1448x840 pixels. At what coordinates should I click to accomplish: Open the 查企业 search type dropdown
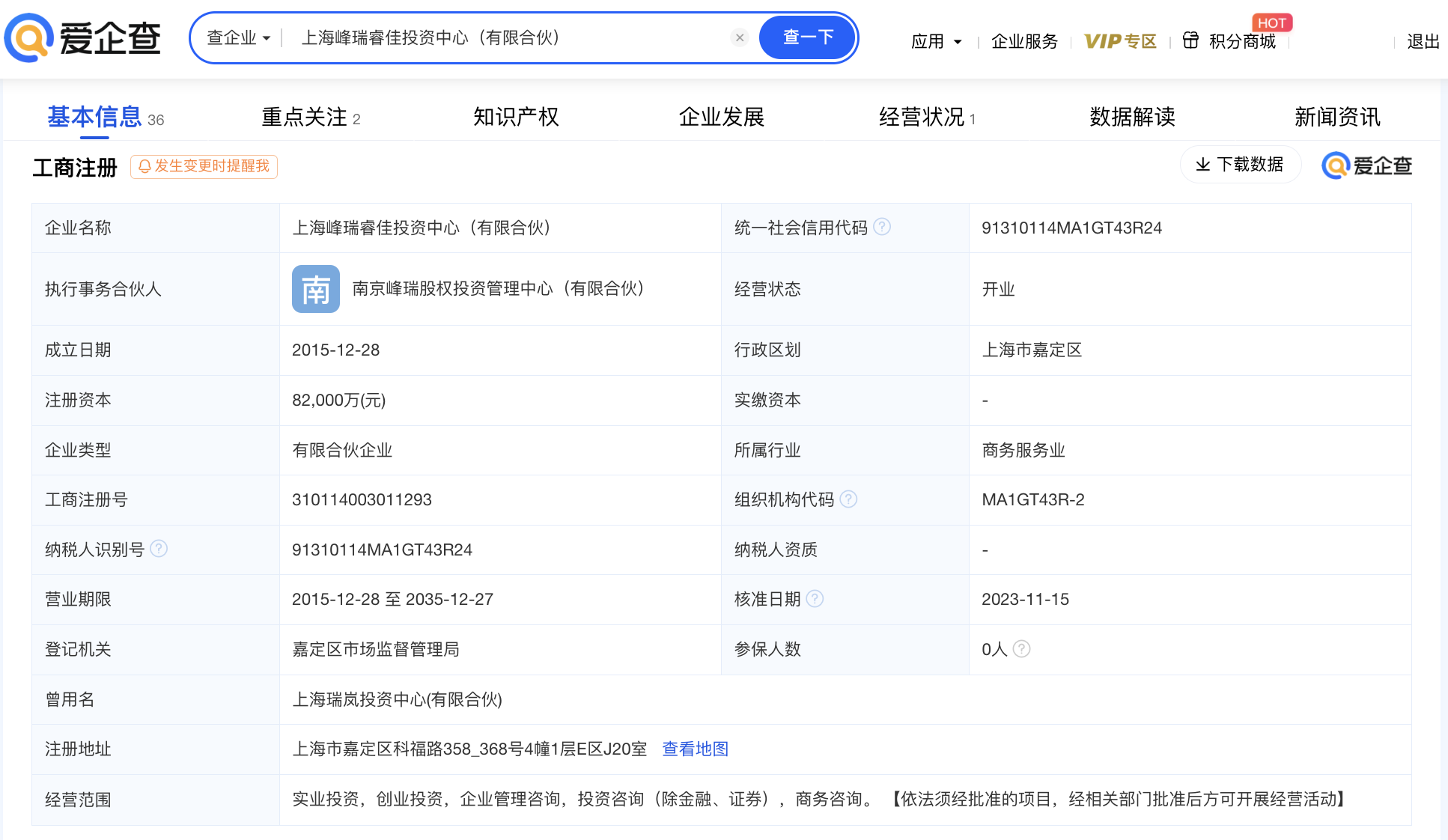tap(238, 37)
